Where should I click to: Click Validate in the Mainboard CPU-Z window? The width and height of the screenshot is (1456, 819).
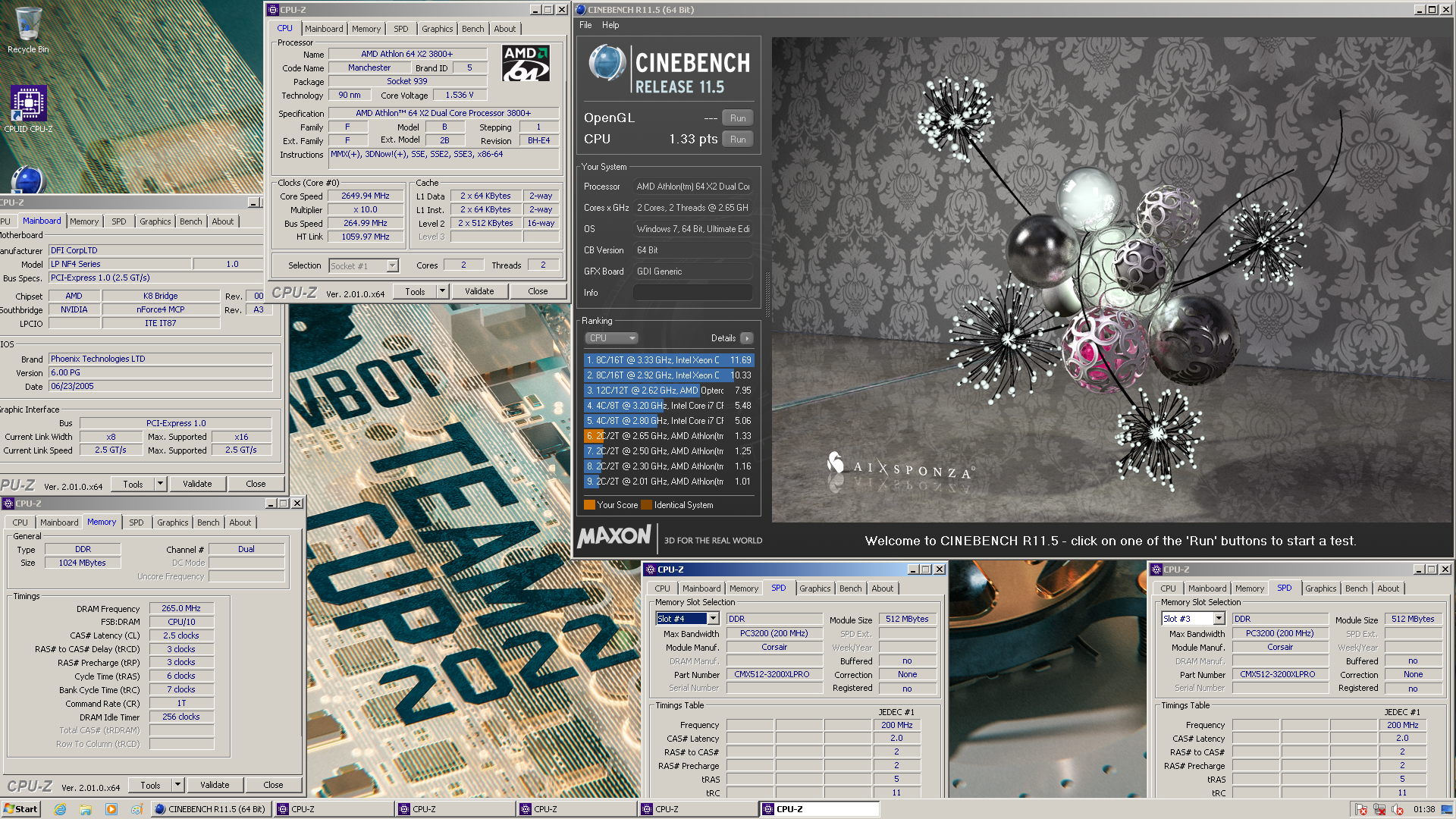click(x=197, y=484)
